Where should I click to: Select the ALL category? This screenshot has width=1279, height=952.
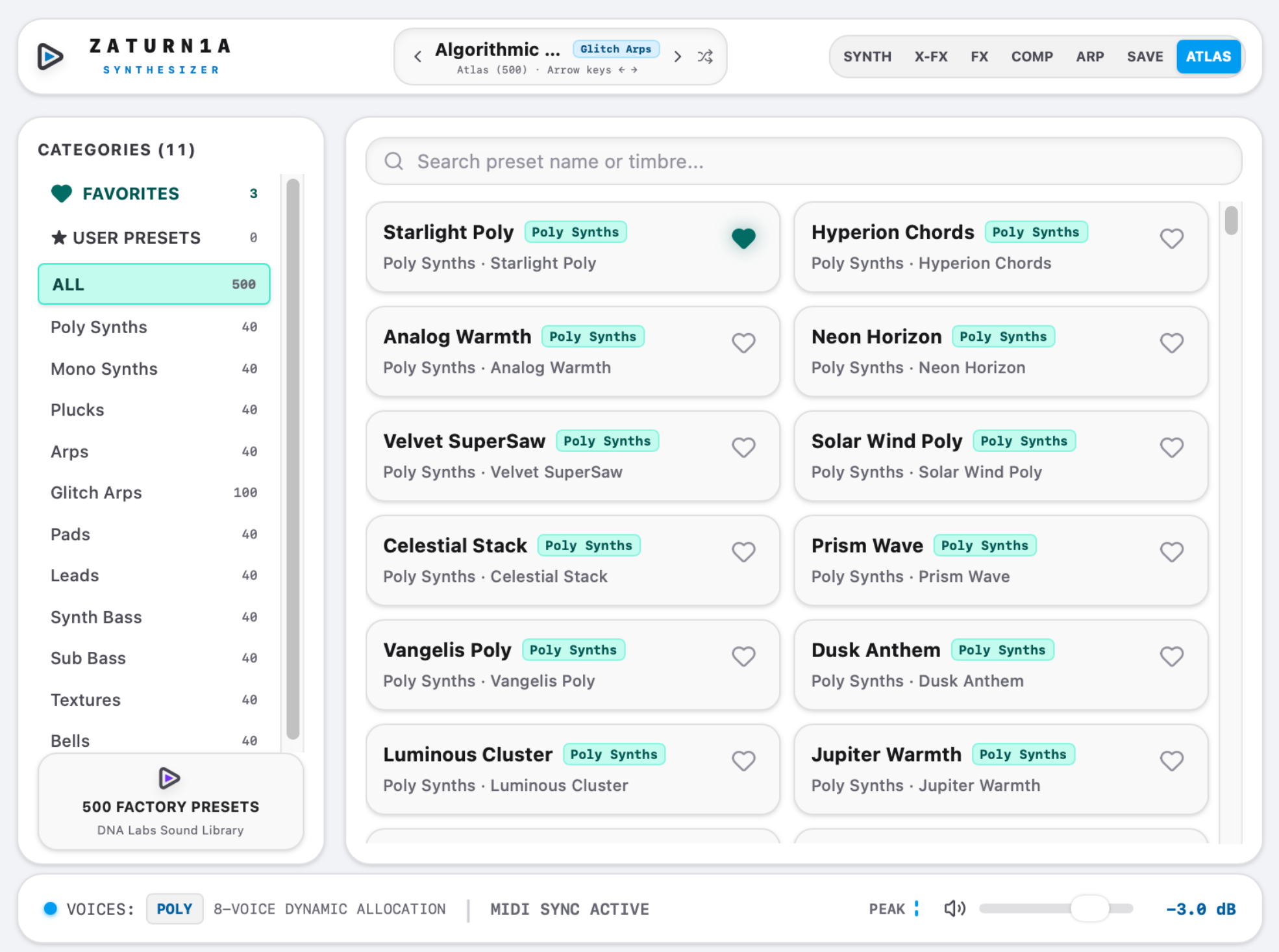coord(154,284)
